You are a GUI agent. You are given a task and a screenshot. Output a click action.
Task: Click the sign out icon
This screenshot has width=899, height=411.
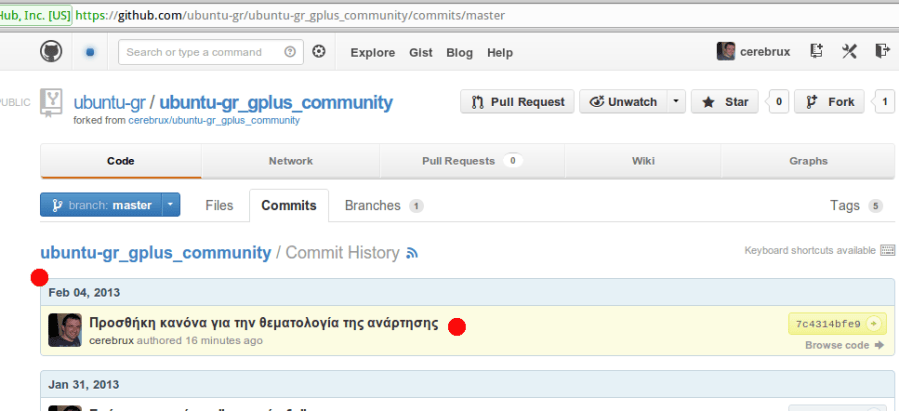[882, 51]
